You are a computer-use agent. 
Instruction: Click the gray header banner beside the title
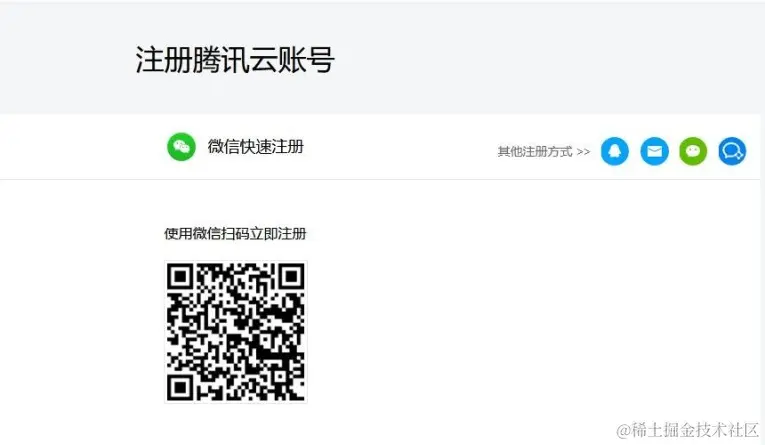click(537, 59)
